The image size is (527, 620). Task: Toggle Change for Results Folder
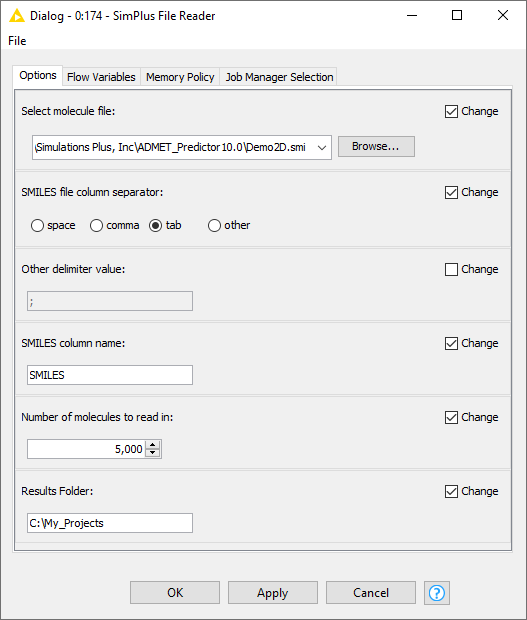tap(451, 491)
